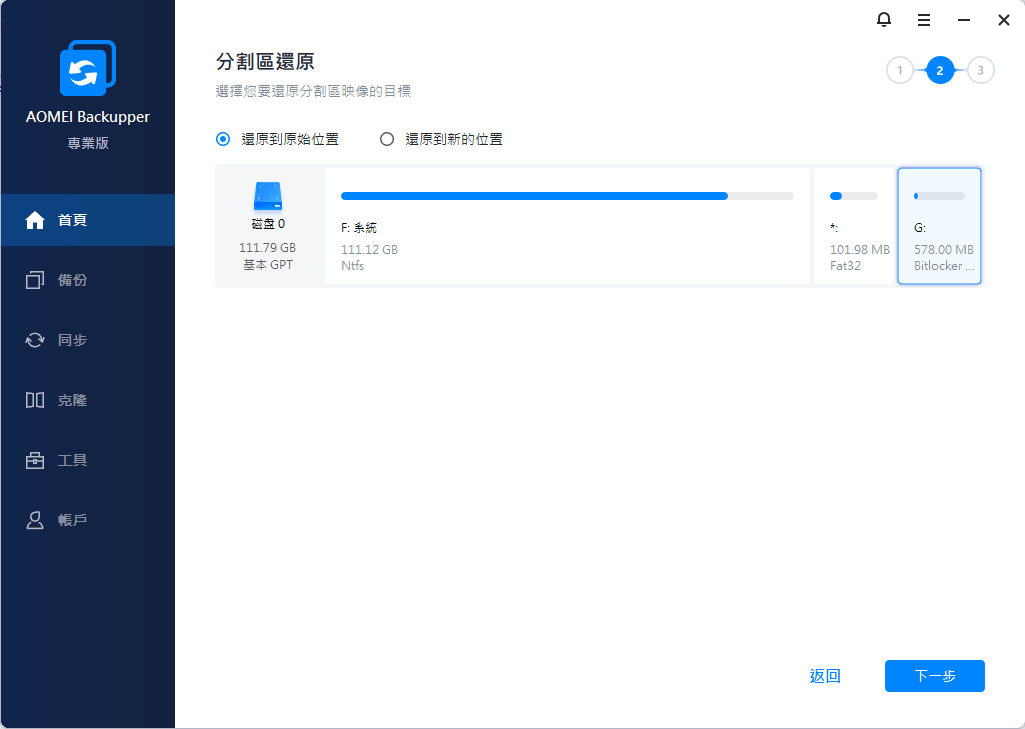The height and width of the screenshot is (729, 1025).
Task: Open the notifications bell icon
Action: [883, 20]
